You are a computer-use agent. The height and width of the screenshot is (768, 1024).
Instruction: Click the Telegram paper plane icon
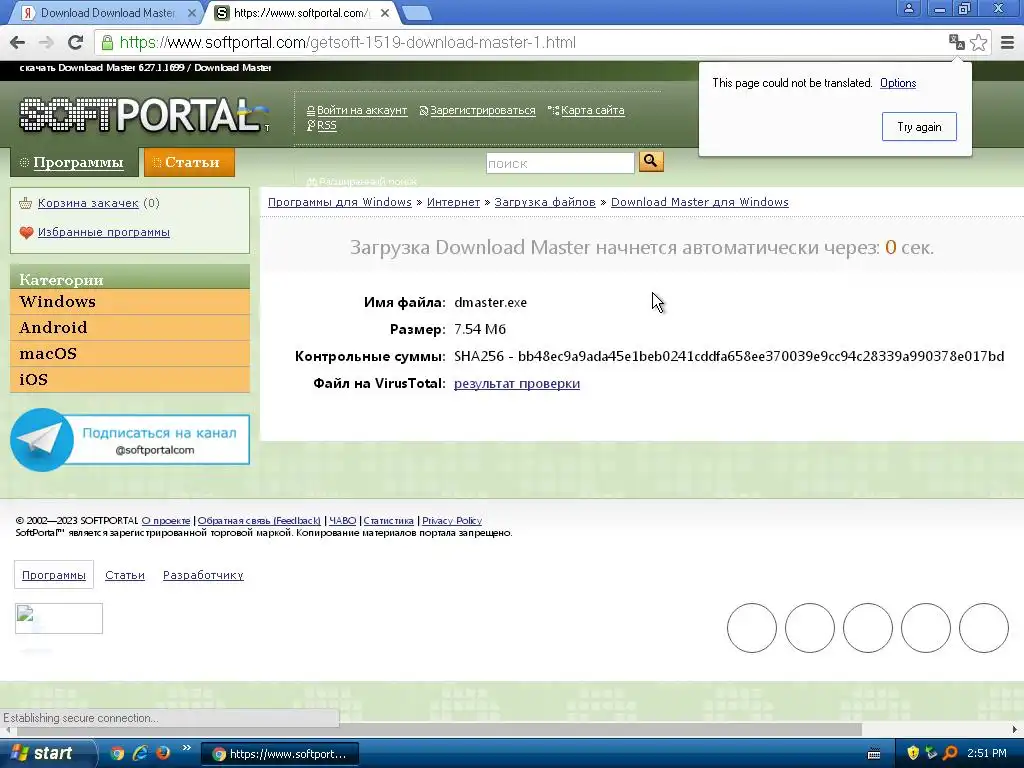coord(42,440)
